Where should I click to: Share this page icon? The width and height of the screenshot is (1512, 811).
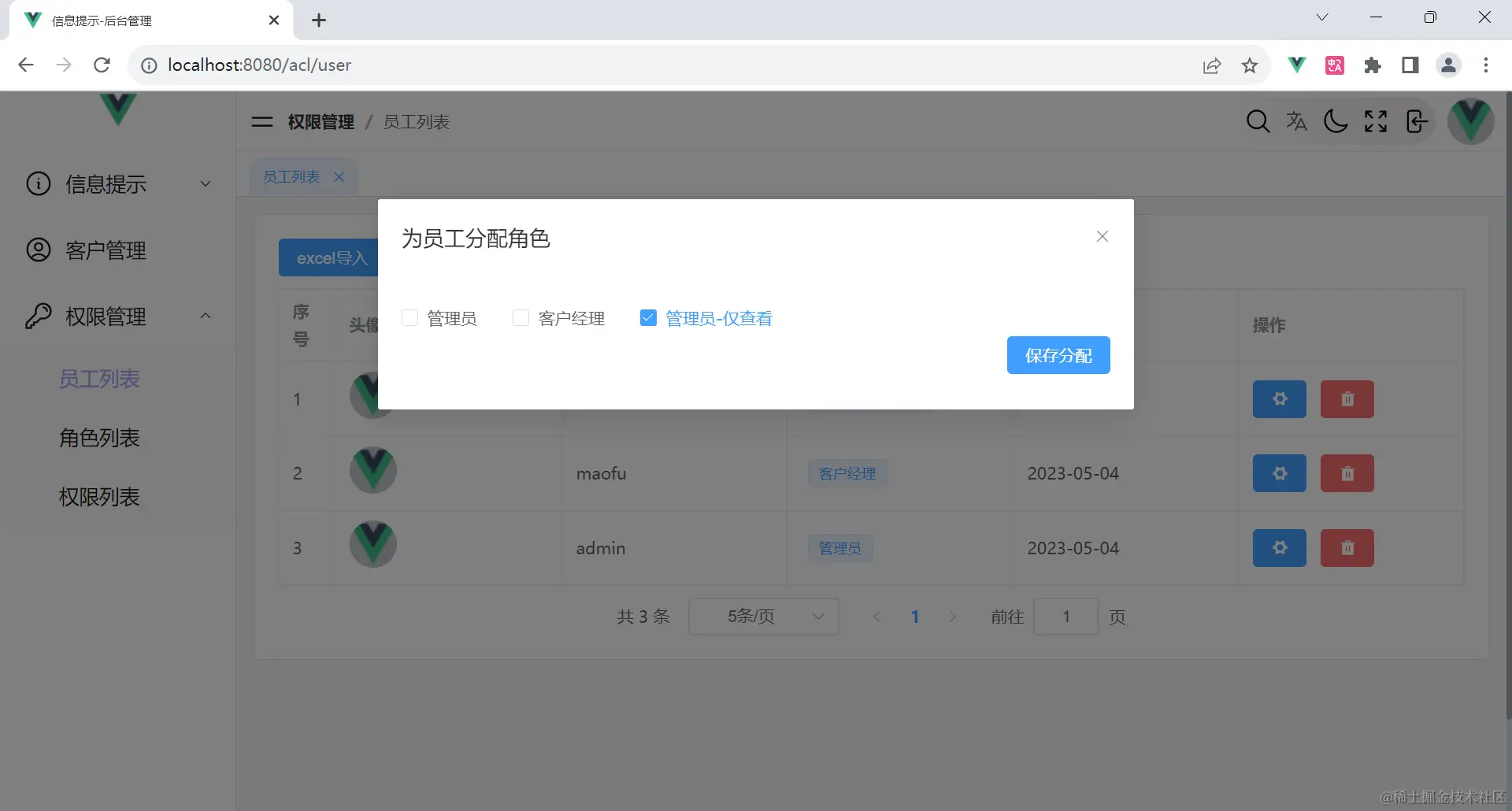tap(1212, 65)
